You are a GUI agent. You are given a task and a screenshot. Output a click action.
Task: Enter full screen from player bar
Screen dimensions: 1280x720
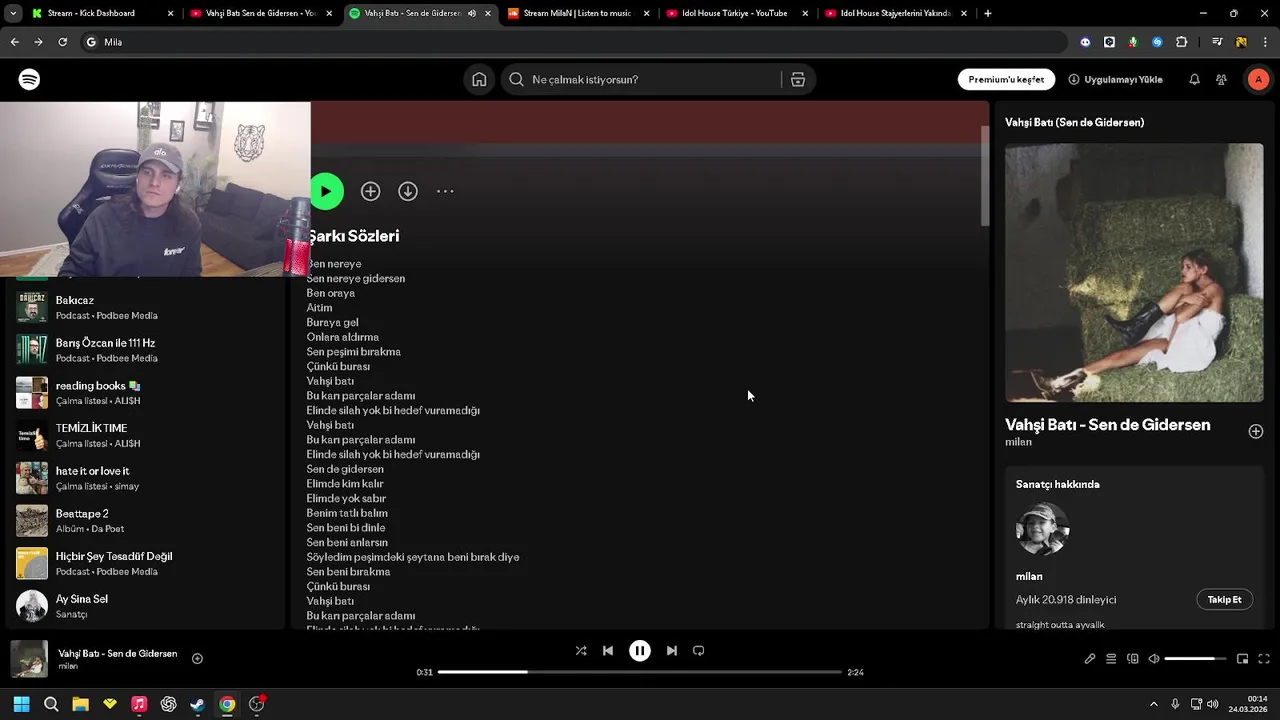1264,659
